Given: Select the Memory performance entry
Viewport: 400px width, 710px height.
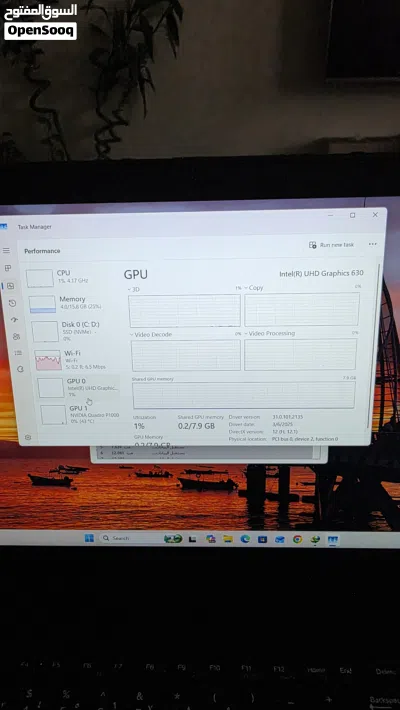Looking at the screenshot, I should 70,303.
